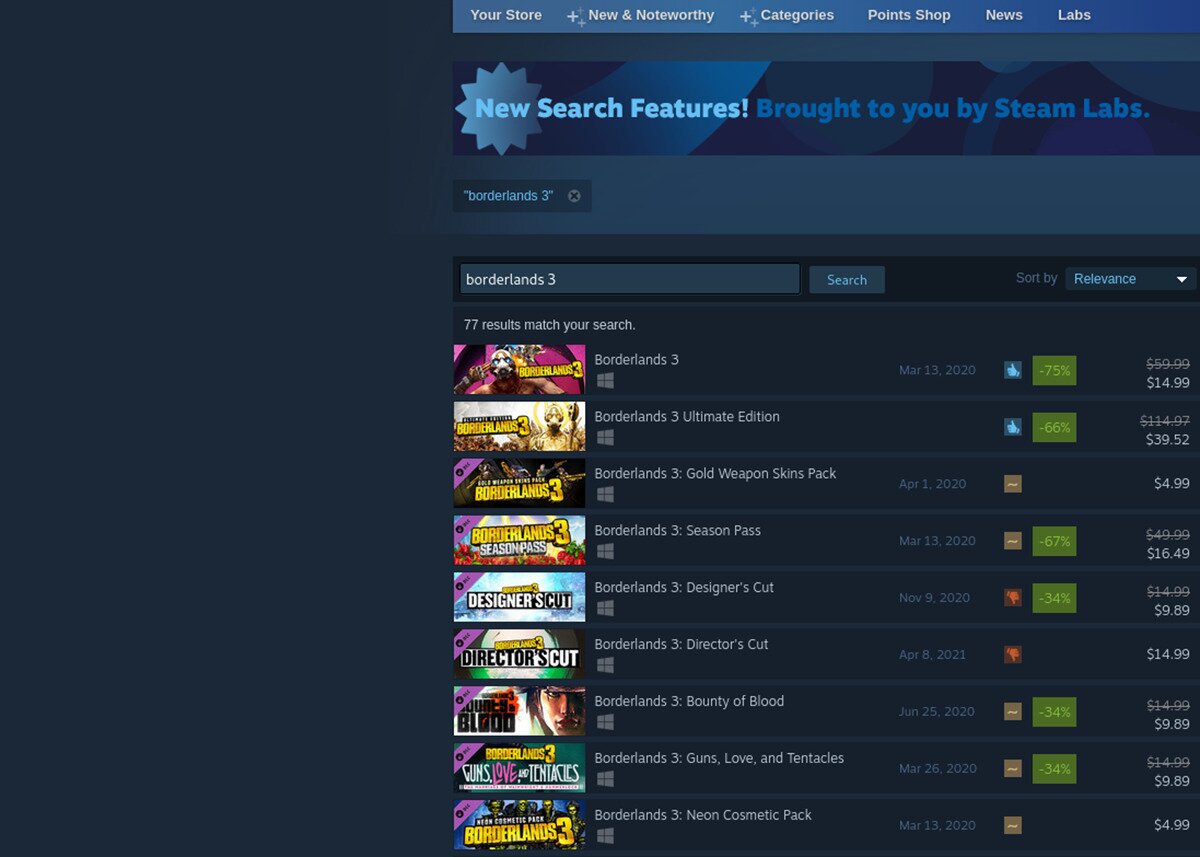Click the $16.49 Season Pass price

(x=1168, y=553)
